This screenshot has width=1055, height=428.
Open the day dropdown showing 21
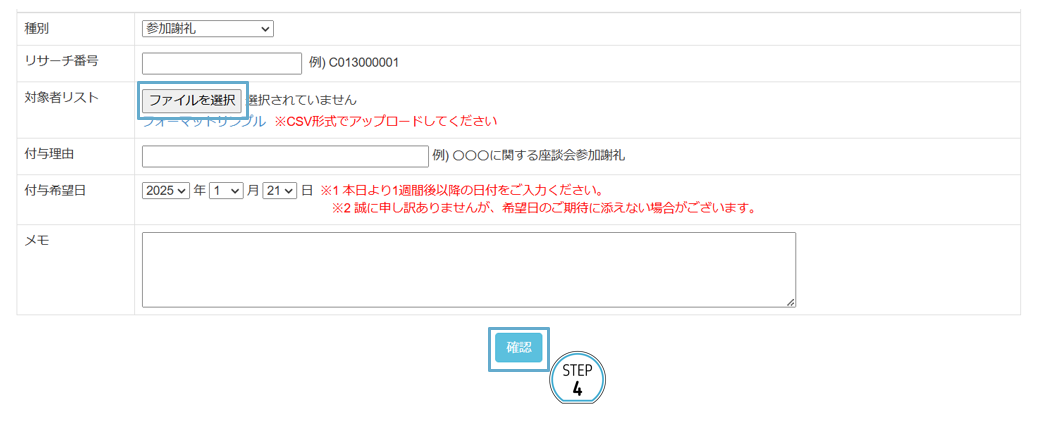(x=279, y=190)
